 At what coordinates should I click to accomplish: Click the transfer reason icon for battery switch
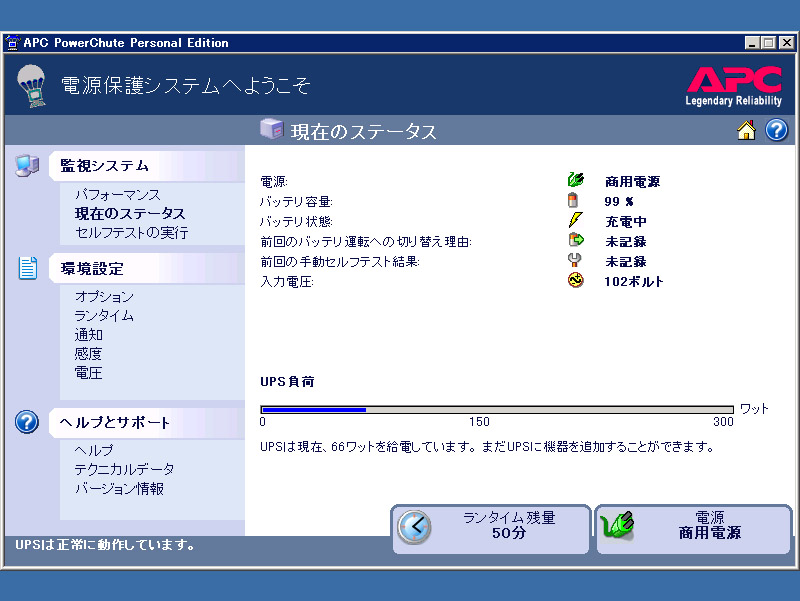tap(576, 240)
